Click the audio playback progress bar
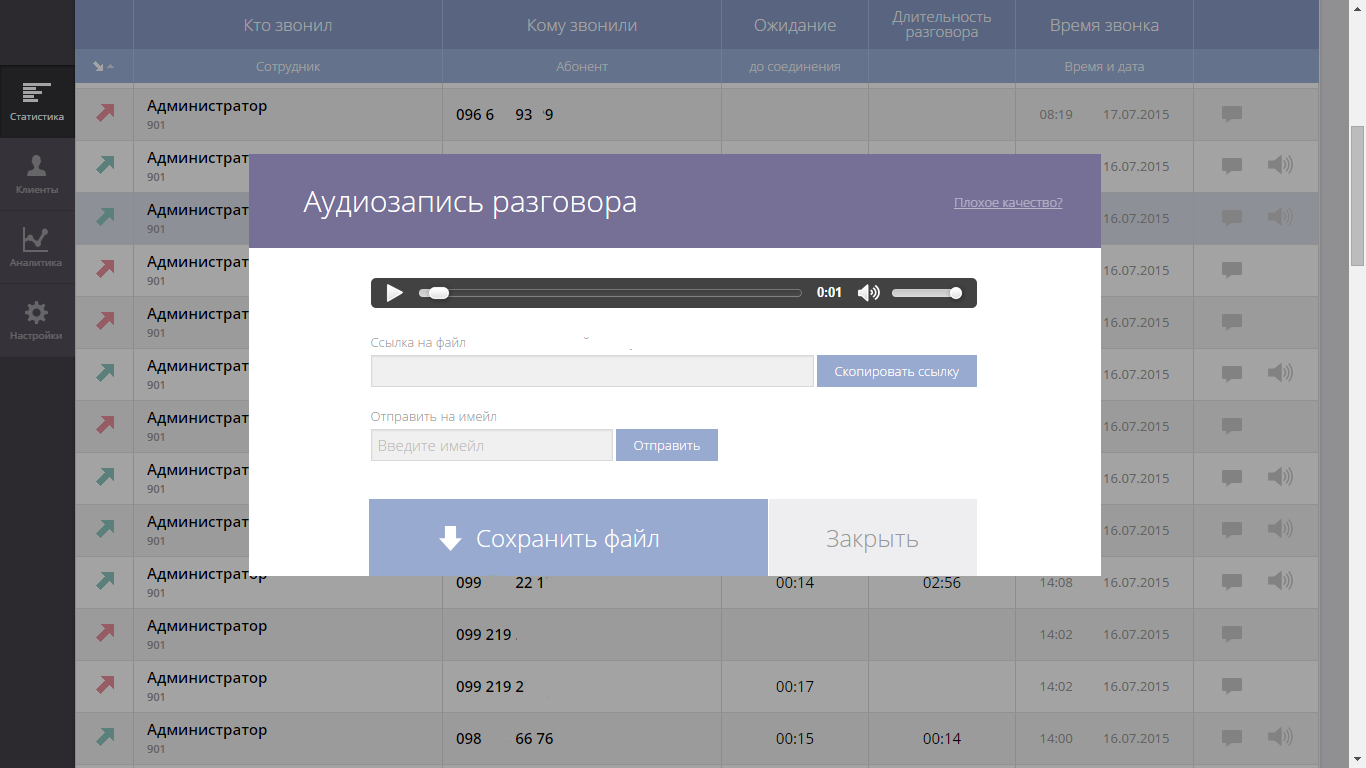Image resolution: width=1366 pixels, height=768 pixels. pyautogui.click(x=610, y=293)
